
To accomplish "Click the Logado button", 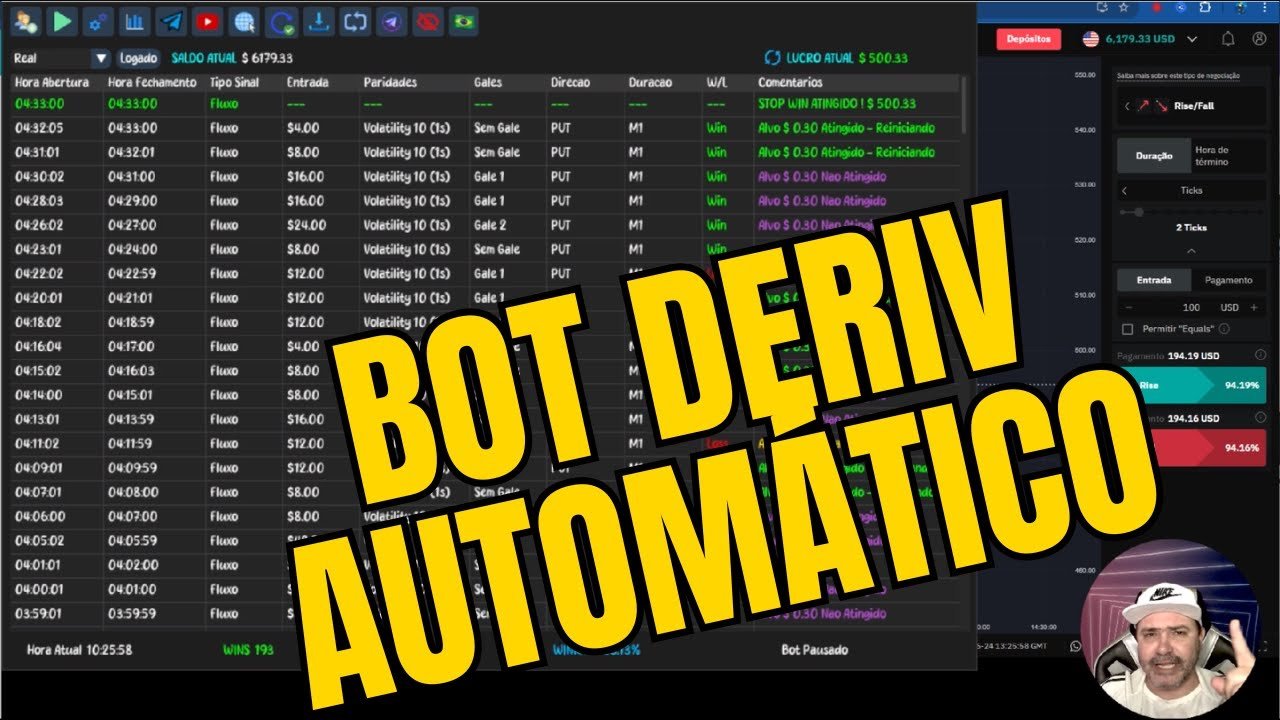I will pyautogui.click(x=139, y=58).
